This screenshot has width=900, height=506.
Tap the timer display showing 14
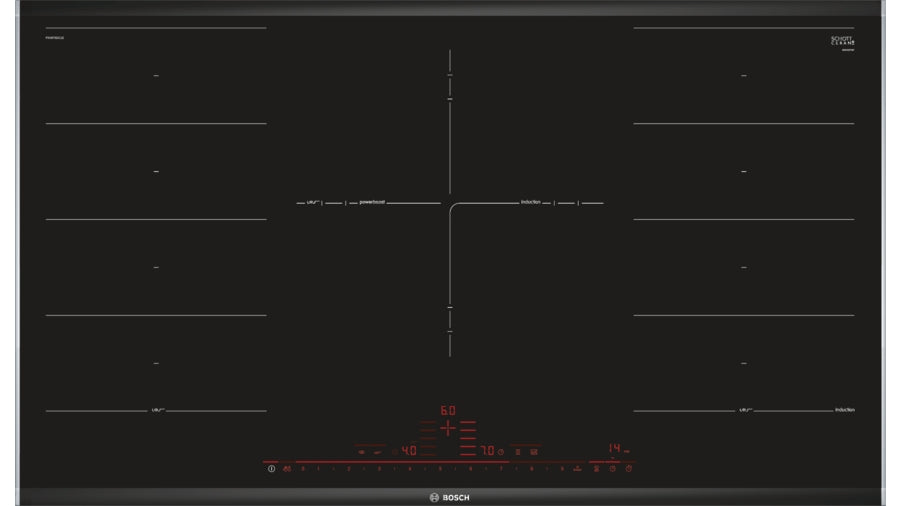614,449
